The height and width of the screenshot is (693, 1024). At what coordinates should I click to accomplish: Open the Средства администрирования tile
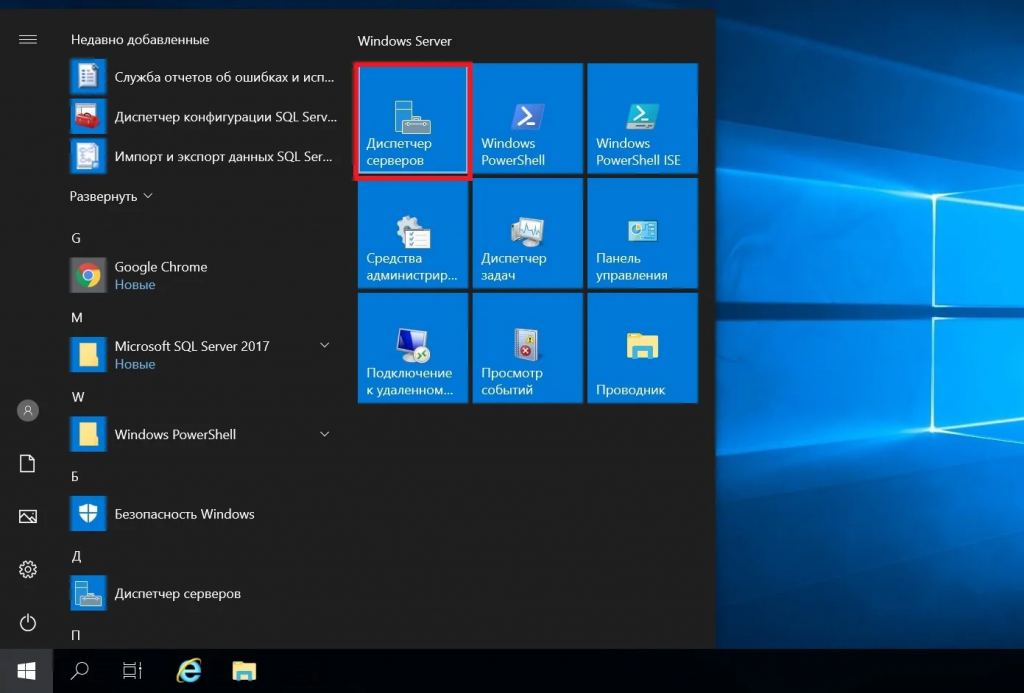pos(413,233)
